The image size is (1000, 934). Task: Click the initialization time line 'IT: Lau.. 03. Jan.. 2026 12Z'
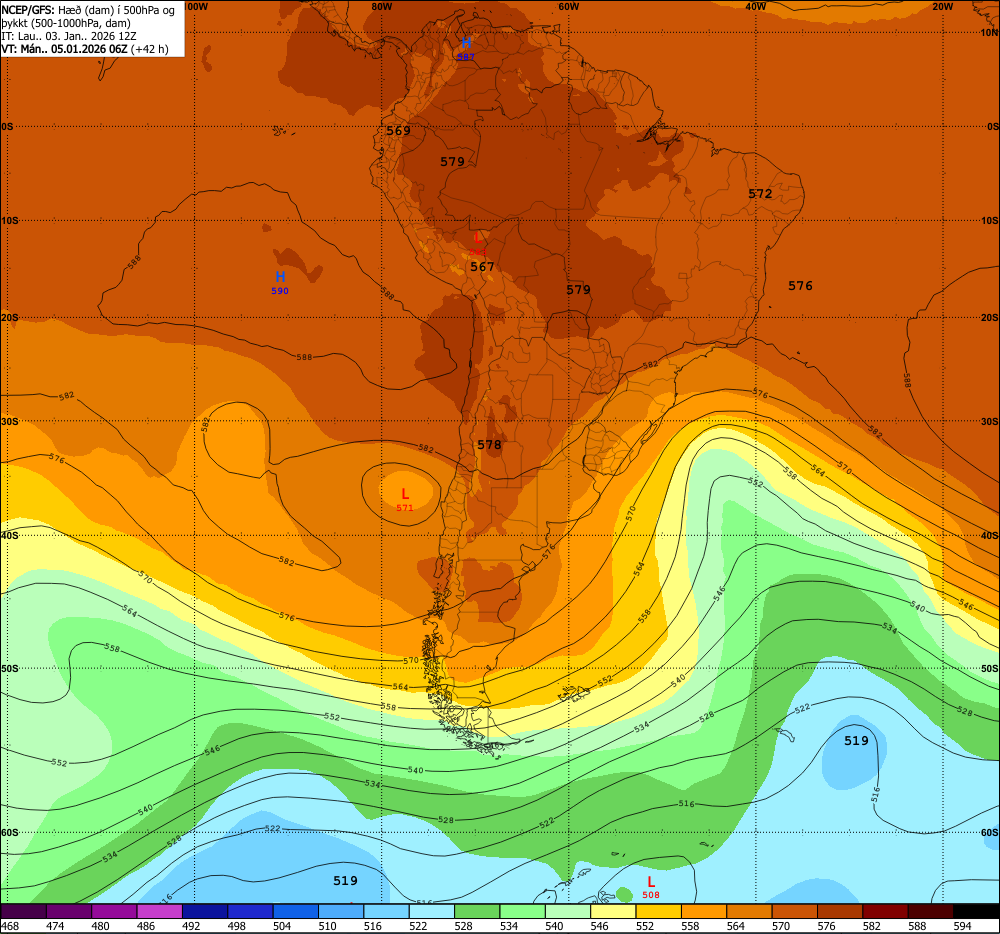coord(69,36)
